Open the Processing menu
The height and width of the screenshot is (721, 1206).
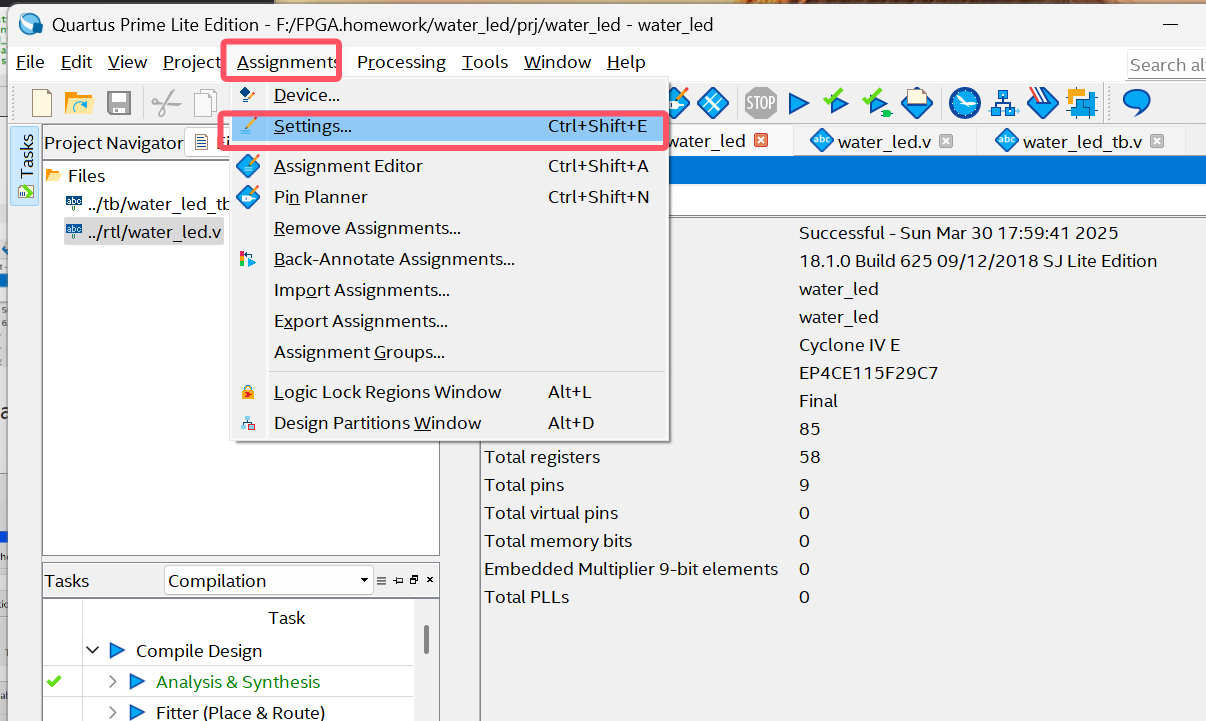click(401, 62)
